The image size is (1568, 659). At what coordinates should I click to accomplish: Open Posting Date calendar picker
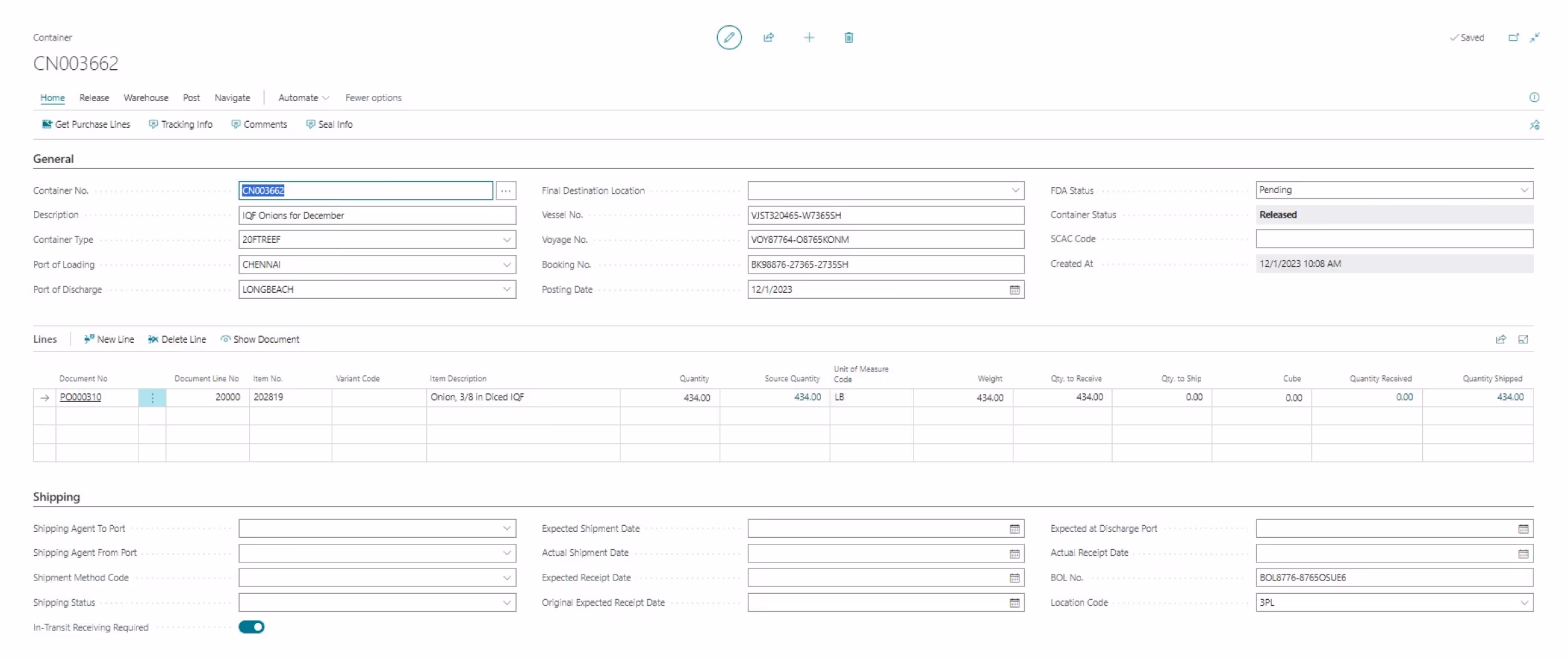[x=1014, y=290]
